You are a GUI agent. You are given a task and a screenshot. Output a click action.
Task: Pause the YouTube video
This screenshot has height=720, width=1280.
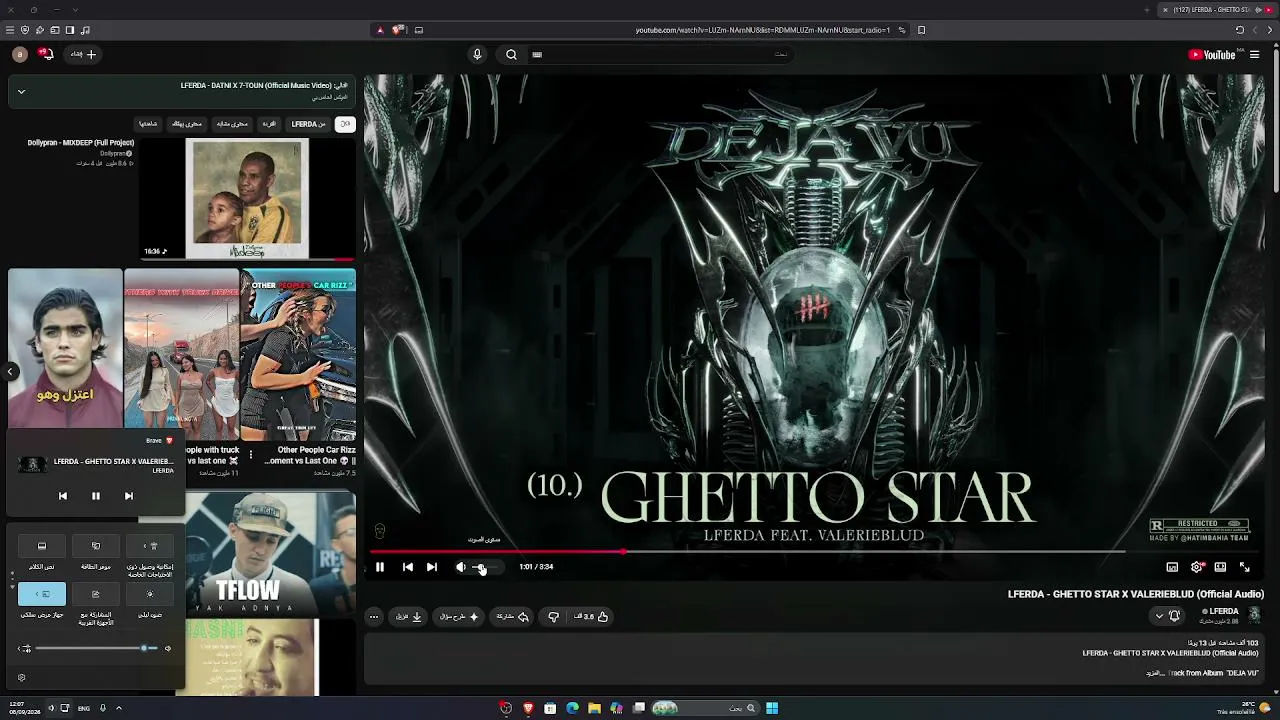(380, 567)
